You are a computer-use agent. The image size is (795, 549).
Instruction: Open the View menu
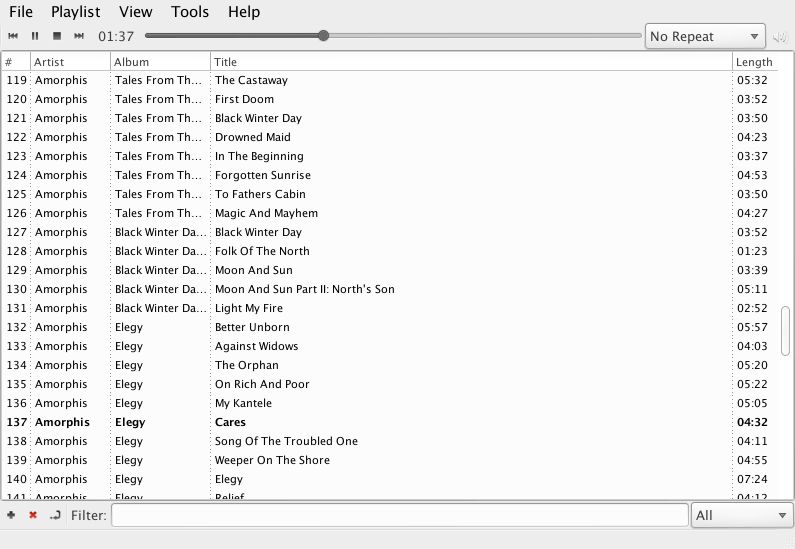(x=135, y=12)
